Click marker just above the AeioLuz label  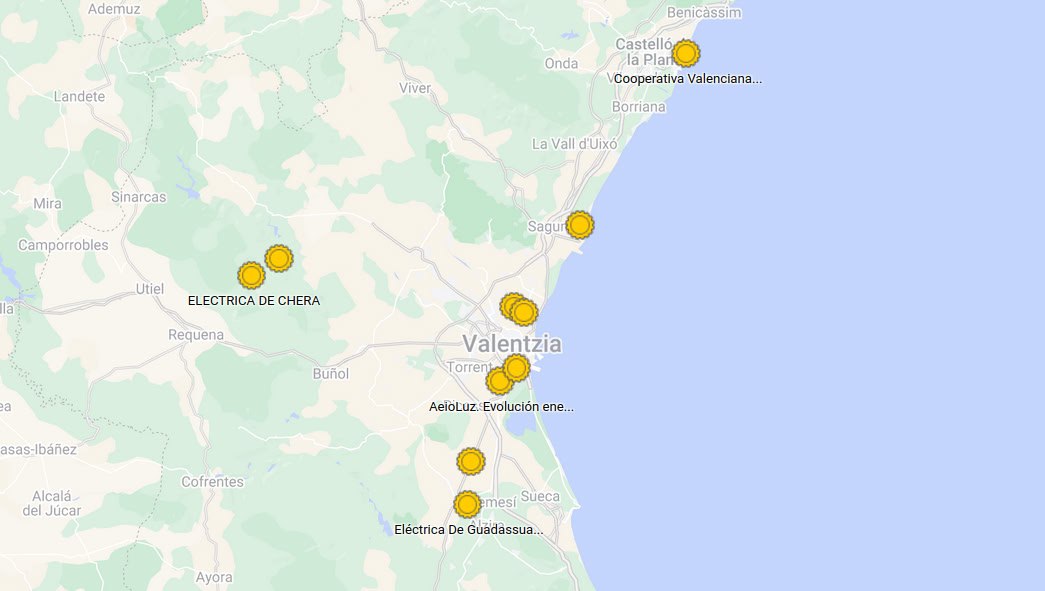499,381
